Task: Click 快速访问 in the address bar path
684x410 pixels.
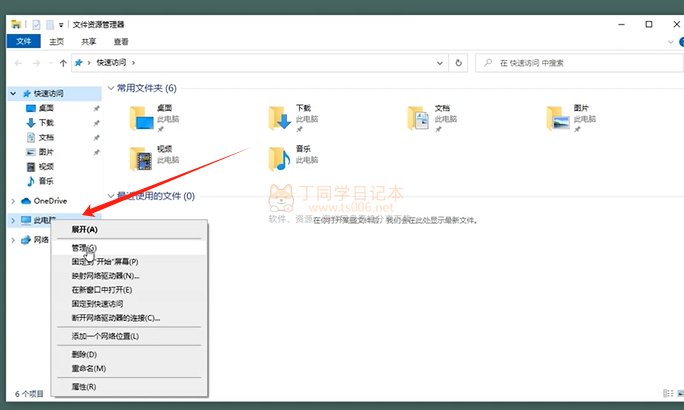Action: pos(111,63)
